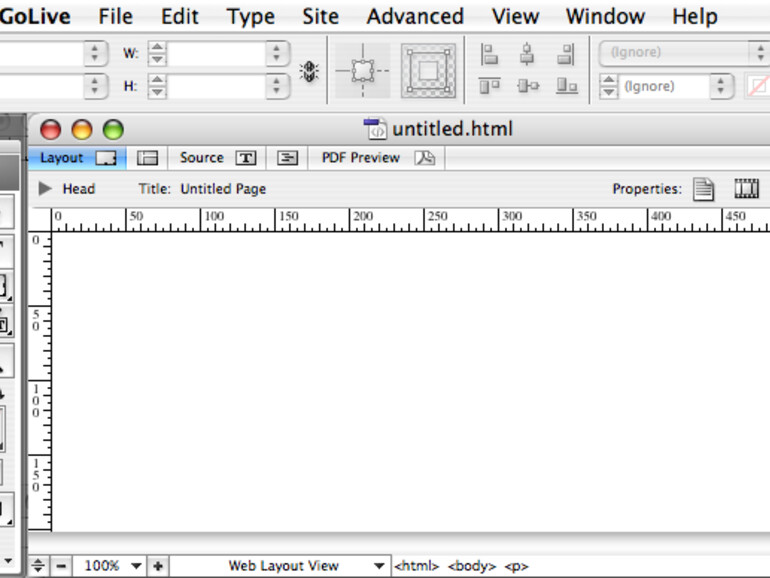This screenshot has width=770, height=578.
Task: Select the <body> tag in markup bar
Action: pos(471,566)
